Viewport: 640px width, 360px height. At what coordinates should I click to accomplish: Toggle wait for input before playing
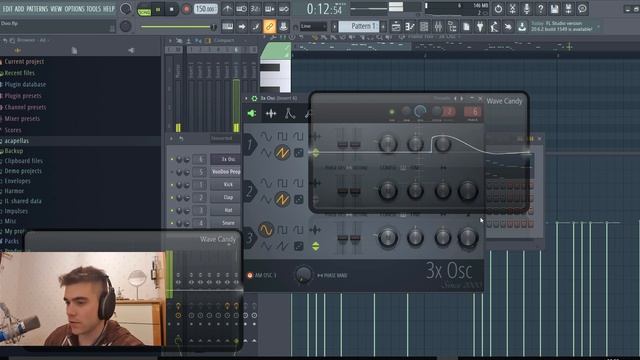[242, 9]
